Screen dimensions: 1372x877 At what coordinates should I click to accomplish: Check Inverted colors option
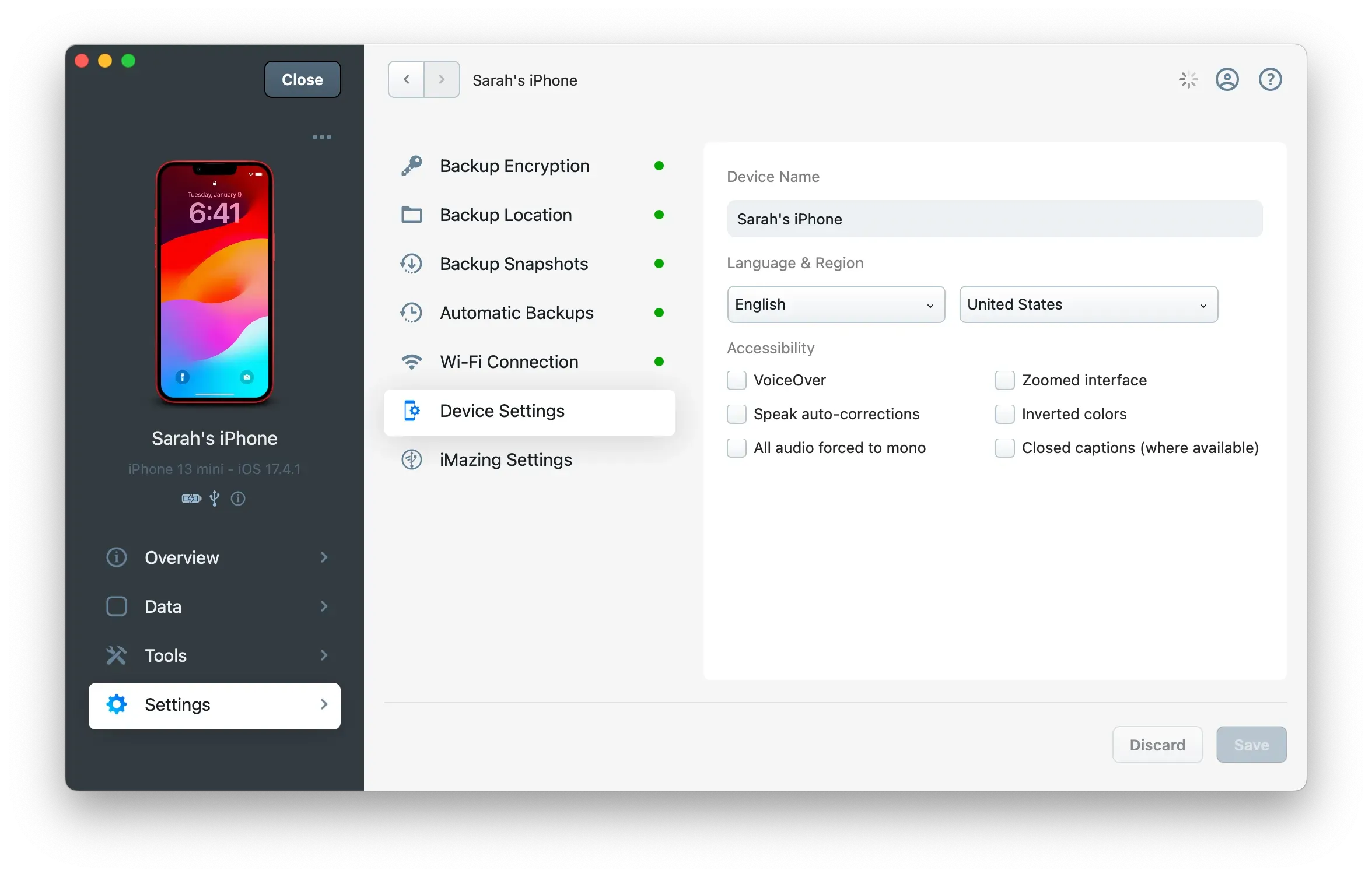click(1005, 414)
